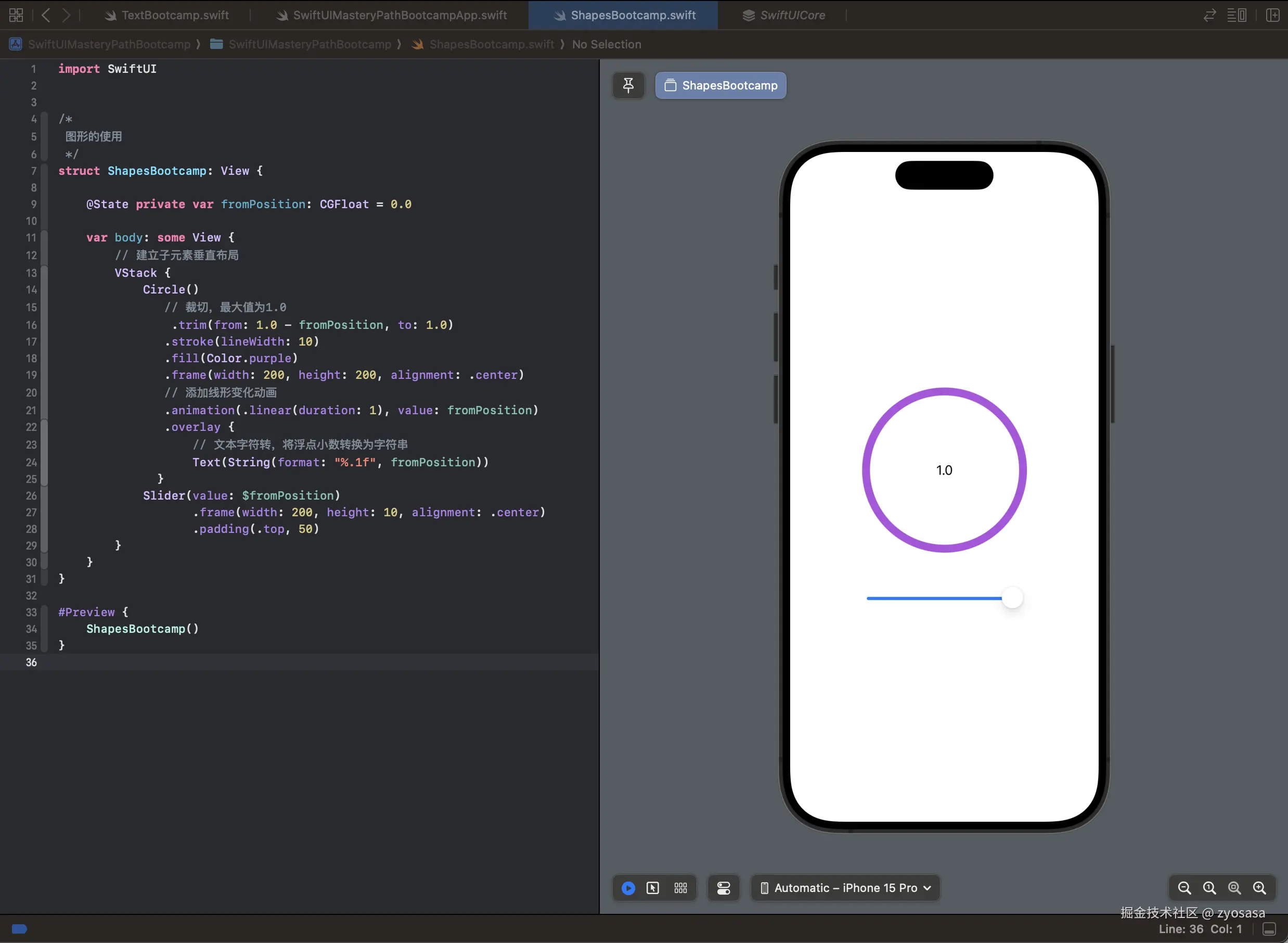Zoom preview to fit
The image size is (1288, 943).
tap(1234, 888)
